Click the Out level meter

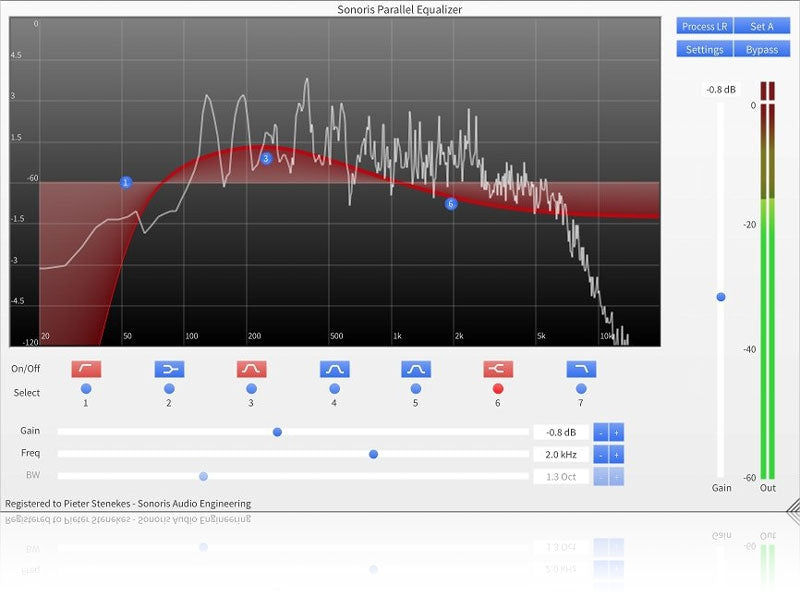point(768,291)
